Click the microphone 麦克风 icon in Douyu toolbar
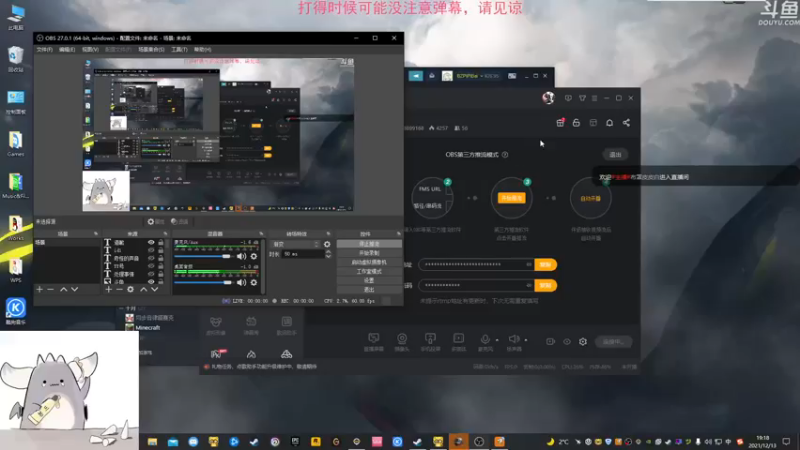800x450 pixels. tap(485, 339)
